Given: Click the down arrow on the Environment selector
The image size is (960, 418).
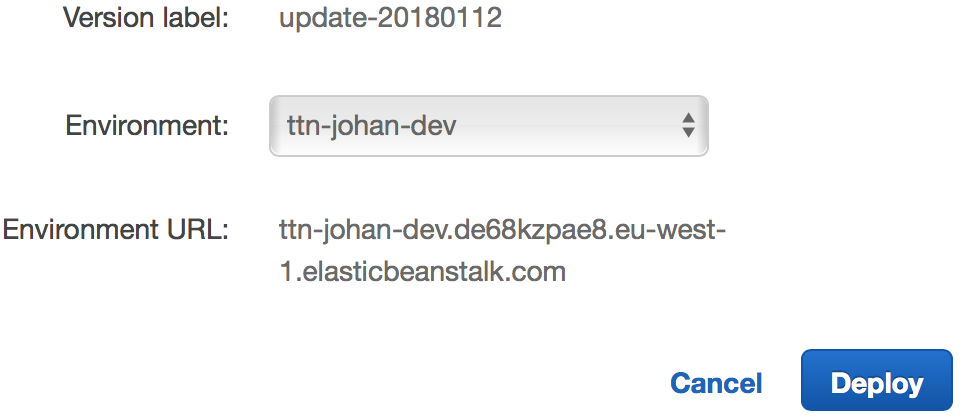Looking at the screenshot, I should tap(688, 134).
